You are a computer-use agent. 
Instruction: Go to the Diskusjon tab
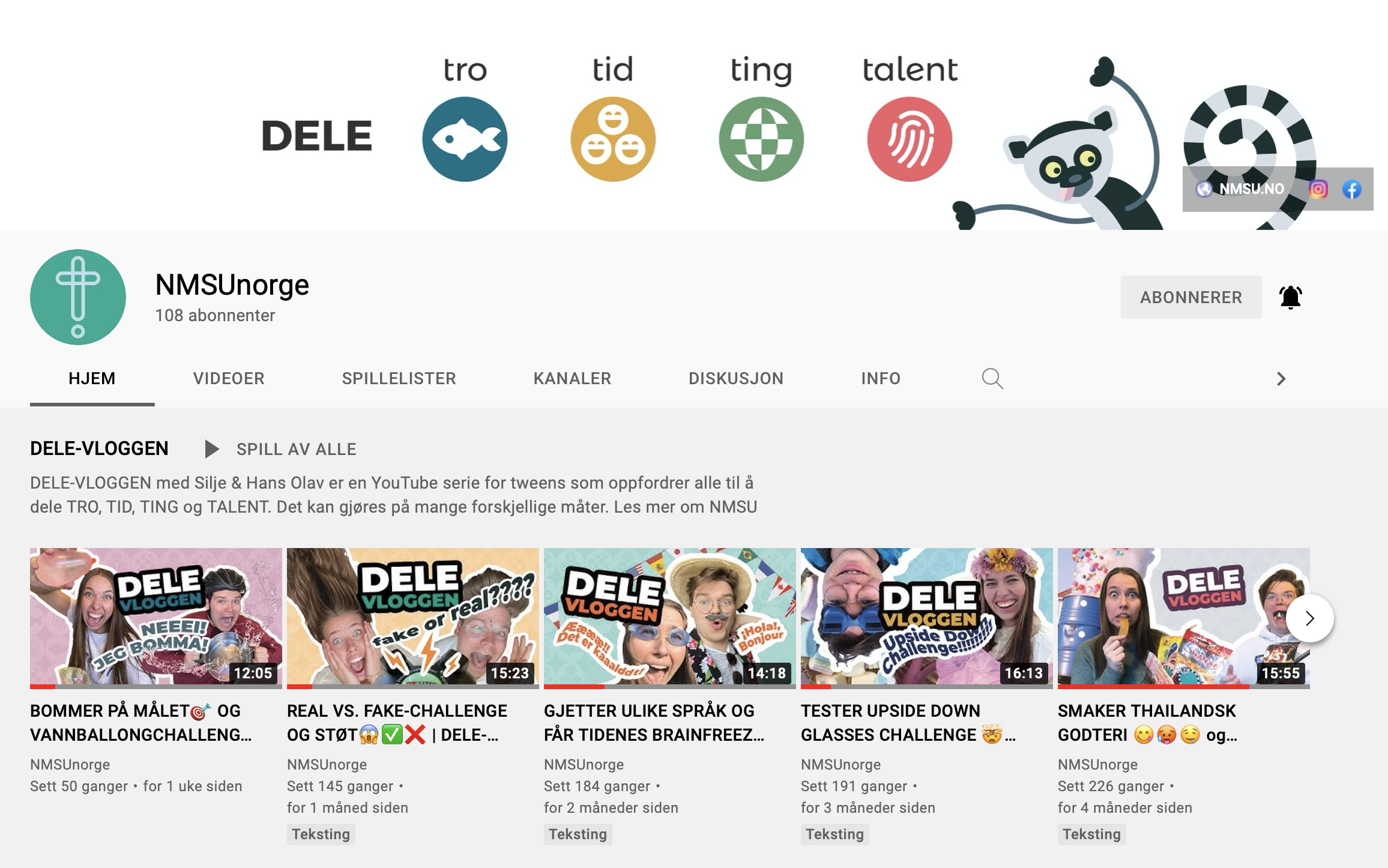pos(736,379)
